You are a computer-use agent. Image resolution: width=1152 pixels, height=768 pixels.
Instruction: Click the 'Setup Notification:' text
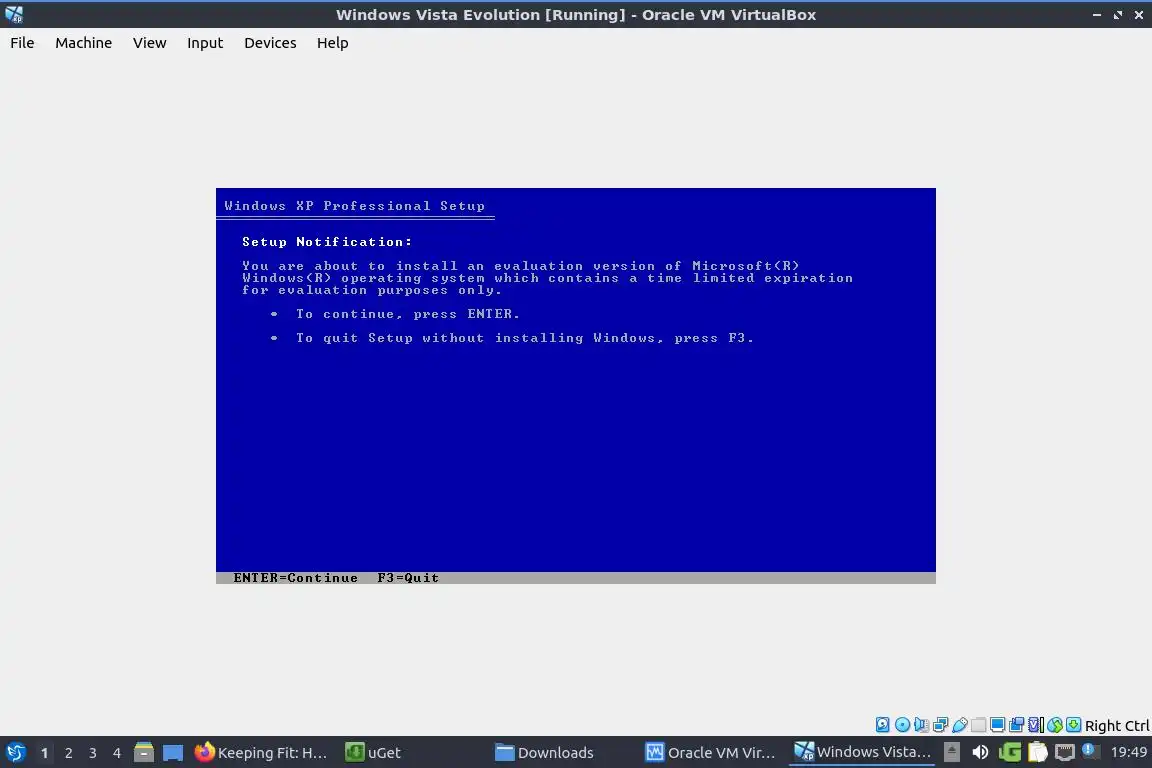pyautogui.click(x=327, y=242)
